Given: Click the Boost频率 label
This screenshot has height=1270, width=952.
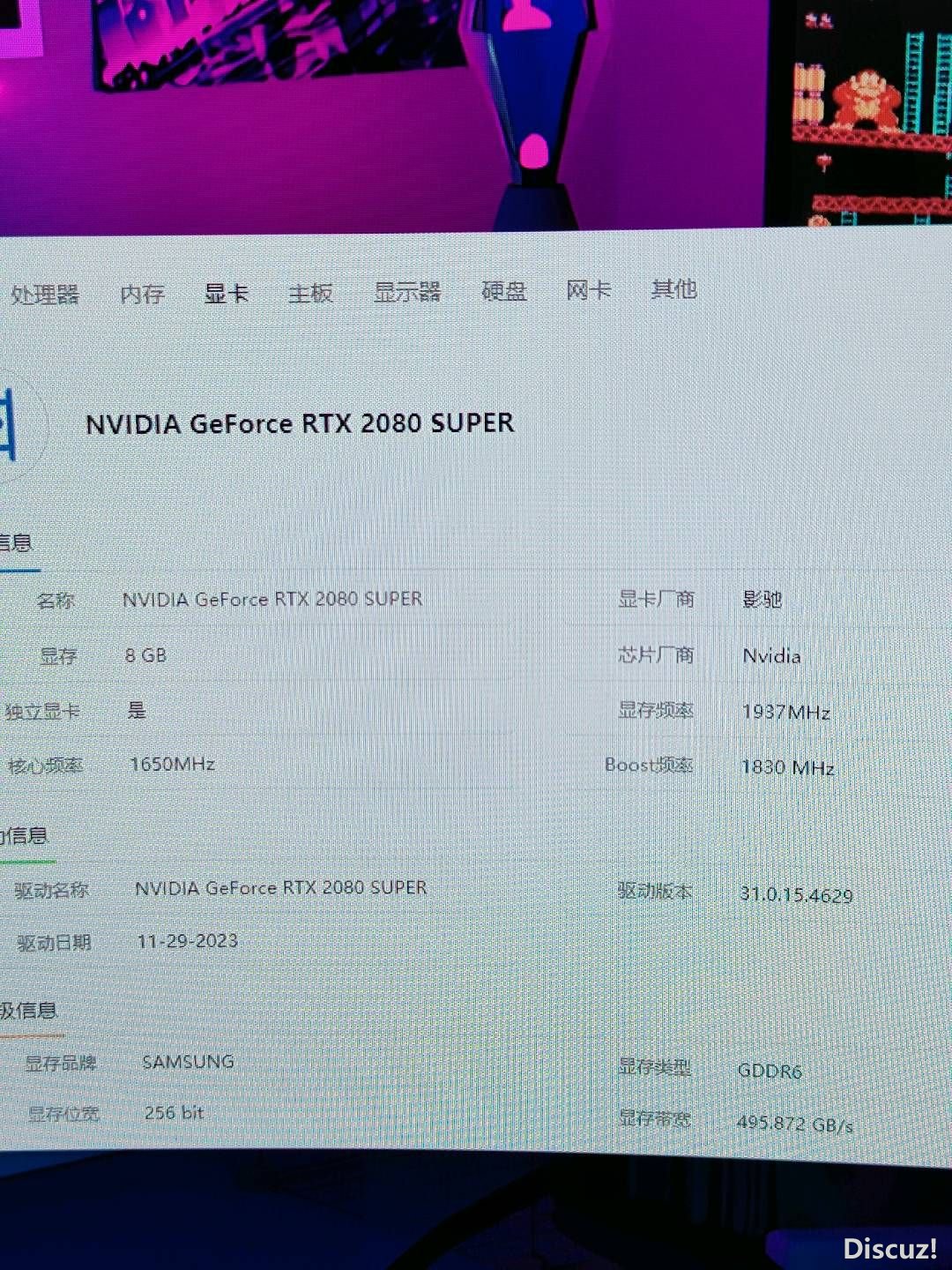Looking at the screenshot, I should pos(649,765).
